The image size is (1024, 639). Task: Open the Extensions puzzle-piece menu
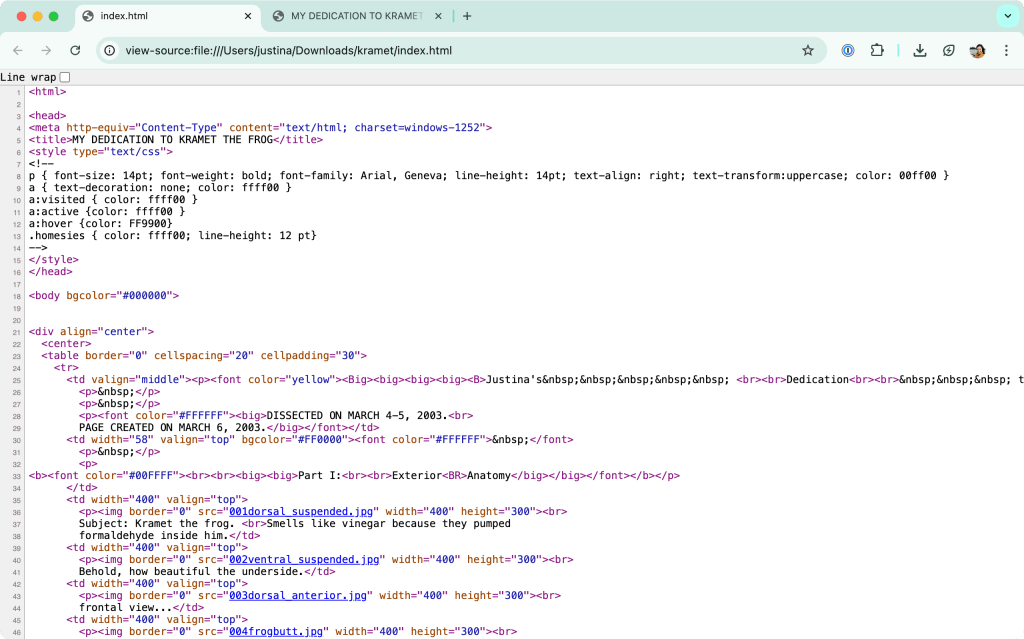(877, 50)
